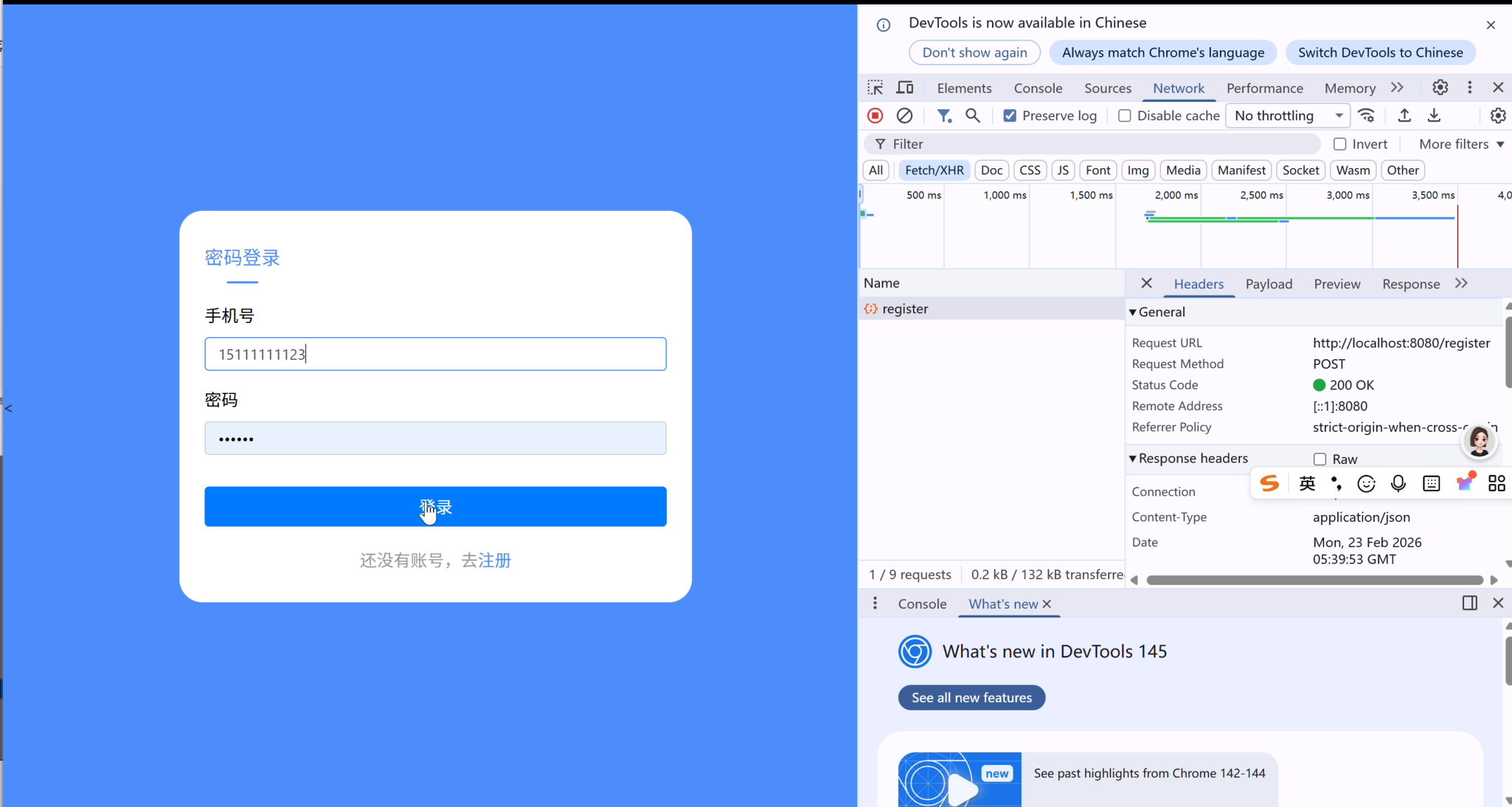This screenshot has width=1512, height=807.
Task: Click the Switch DevTools to Chinese button
Action: click(1380, 52)
